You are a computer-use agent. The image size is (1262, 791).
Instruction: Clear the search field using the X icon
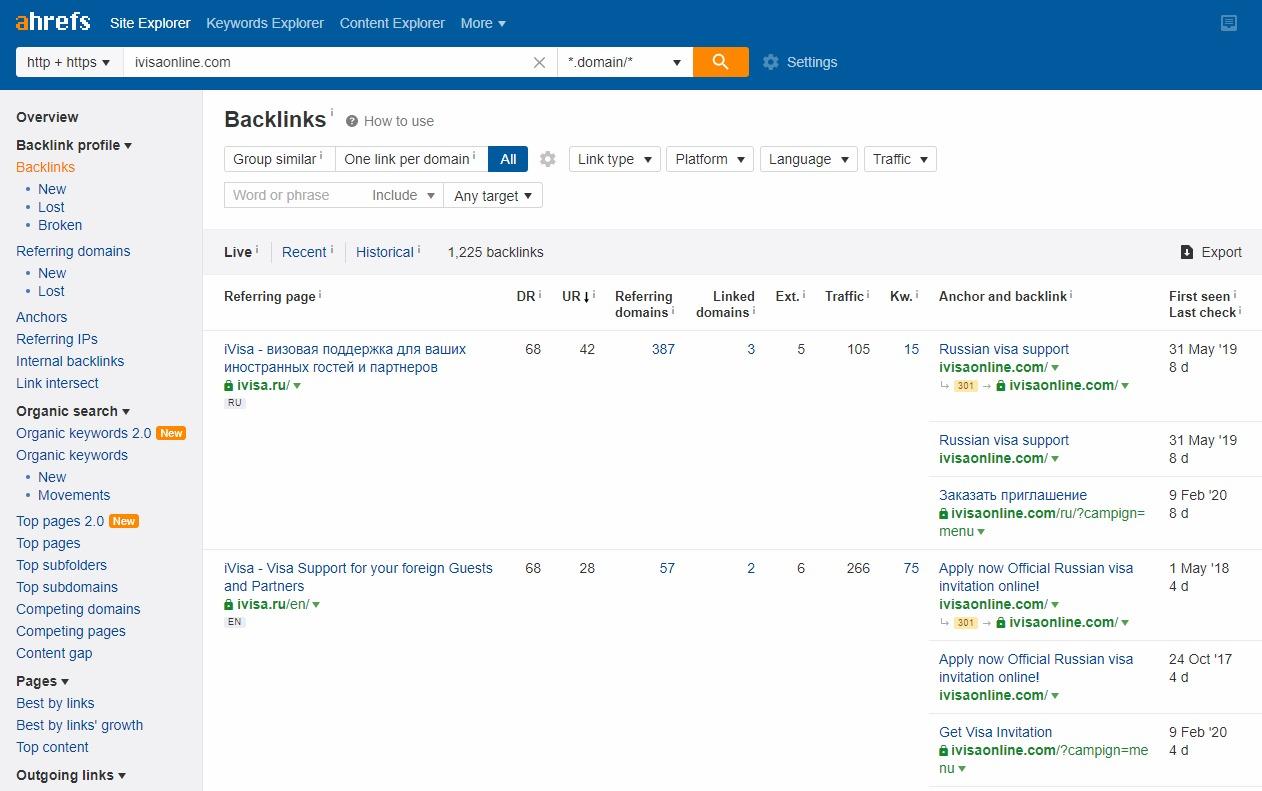539,62
